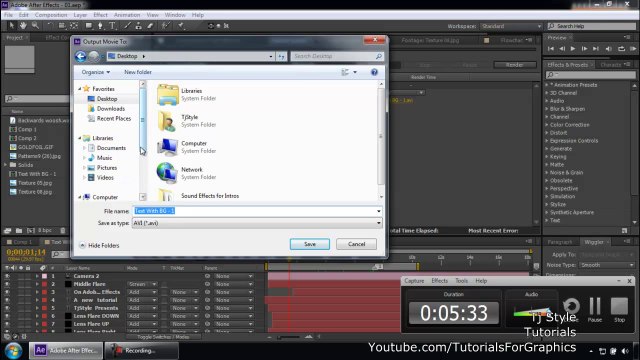The width and height of the screenshot is (640, 360).
Task: Open the File name history dropdown arrow
Action: (378, 211)
